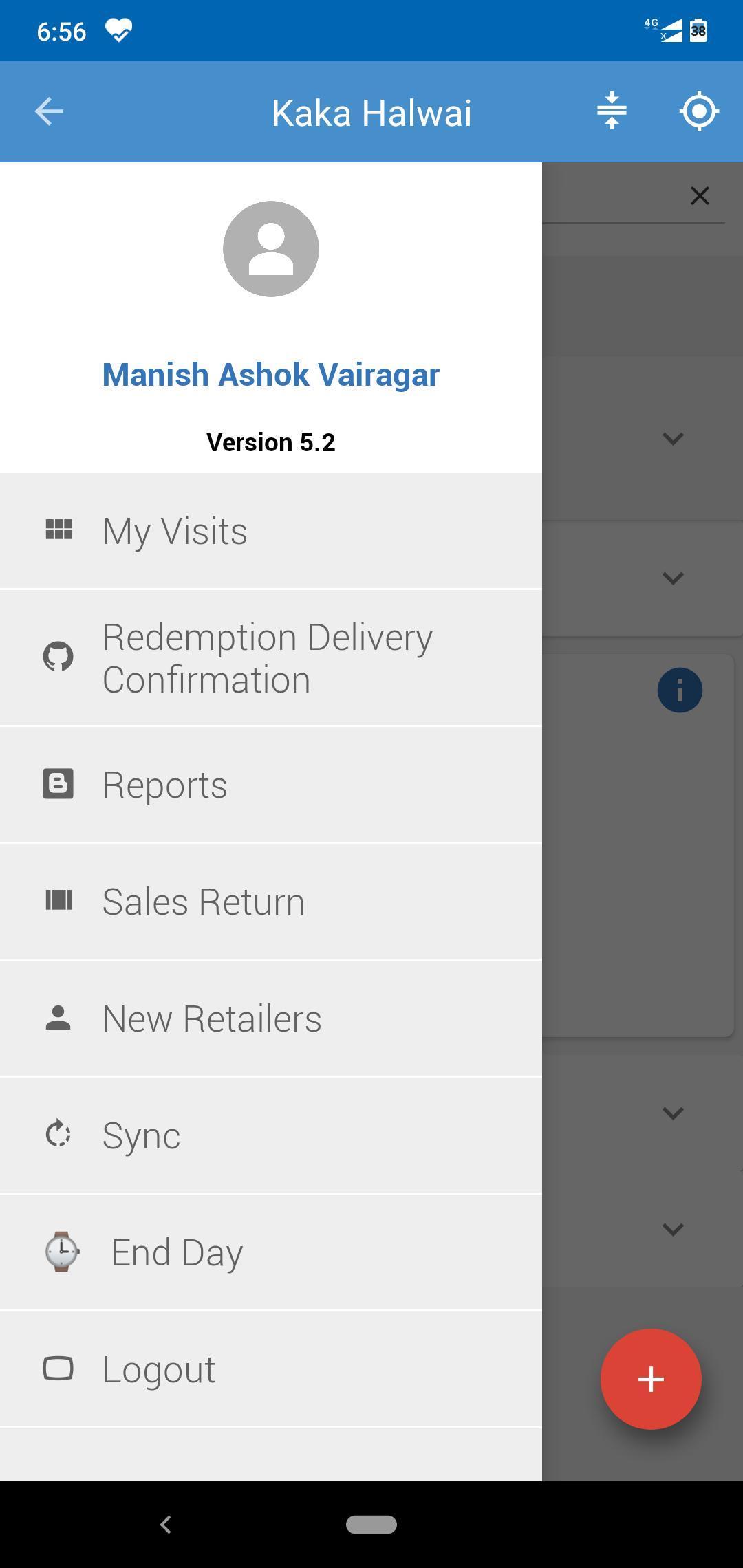Open My Visits menu item
This screenshot has width=743, height=1568.
coord(271,531)
